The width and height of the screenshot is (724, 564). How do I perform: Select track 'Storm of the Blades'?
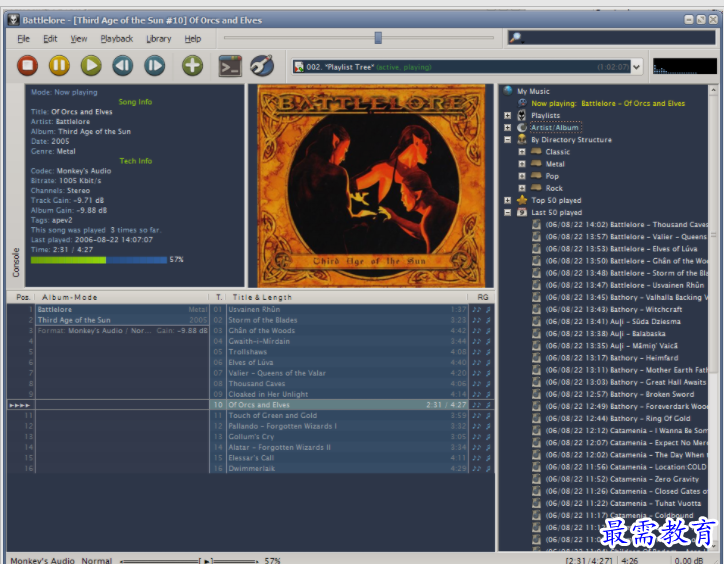[347, 320]
